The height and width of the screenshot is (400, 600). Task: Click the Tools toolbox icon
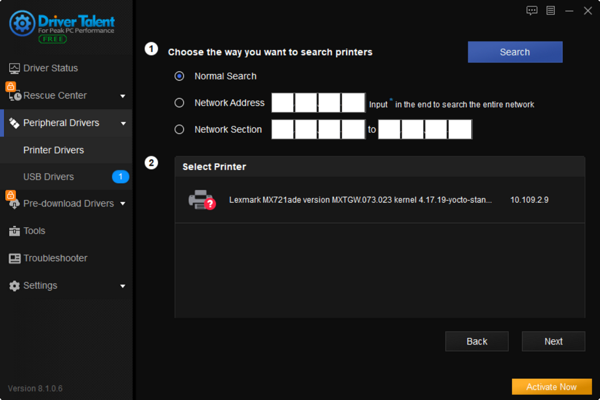coord(14,231)
